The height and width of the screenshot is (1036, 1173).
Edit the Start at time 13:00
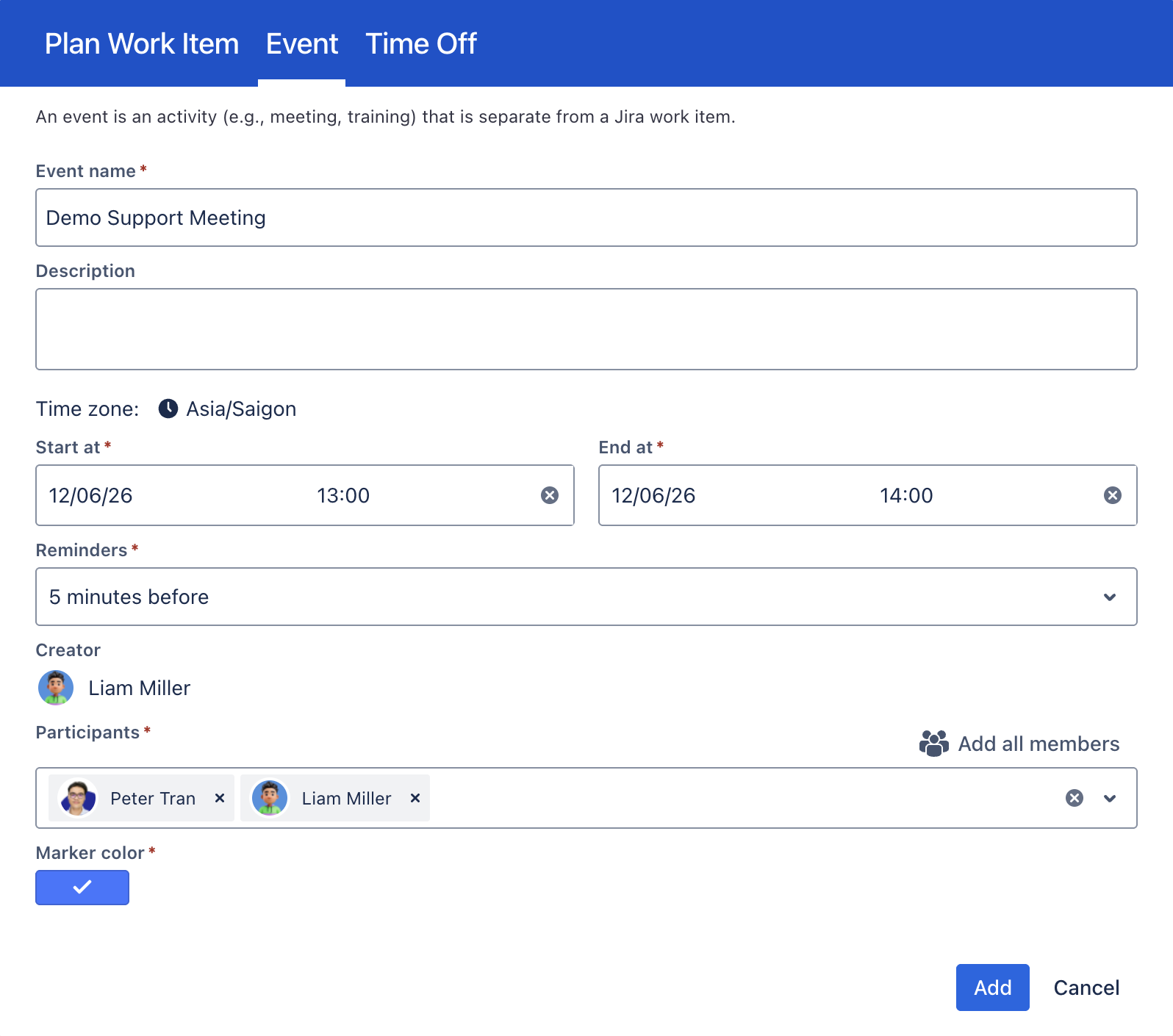coord(343,496)
